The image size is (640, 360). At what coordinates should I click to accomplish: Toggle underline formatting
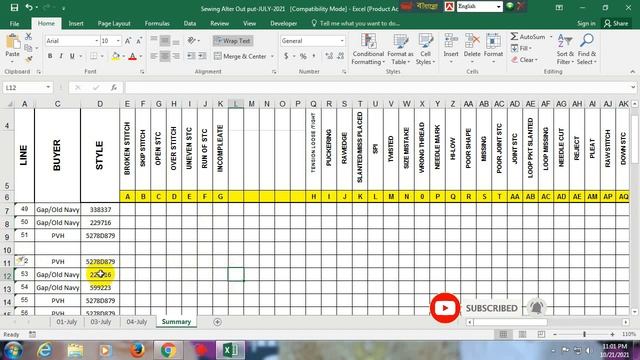[x=72, y=56]
